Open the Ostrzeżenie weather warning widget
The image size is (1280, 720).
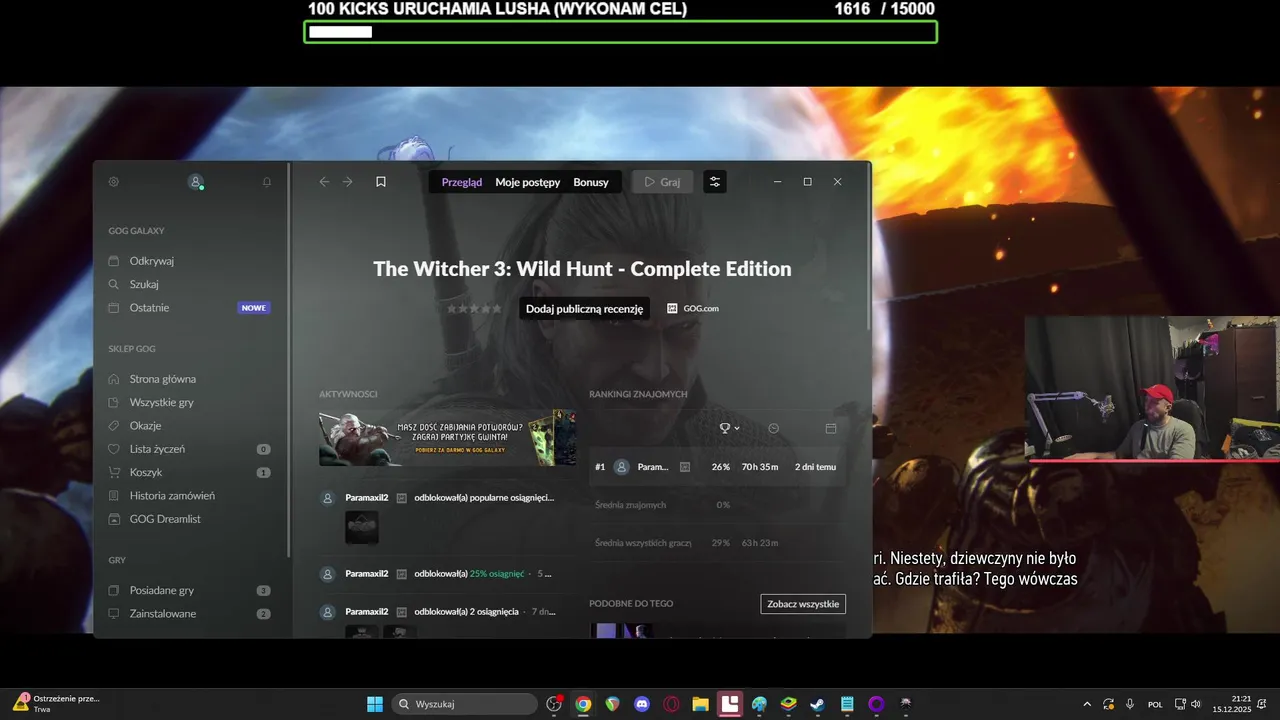58,703
